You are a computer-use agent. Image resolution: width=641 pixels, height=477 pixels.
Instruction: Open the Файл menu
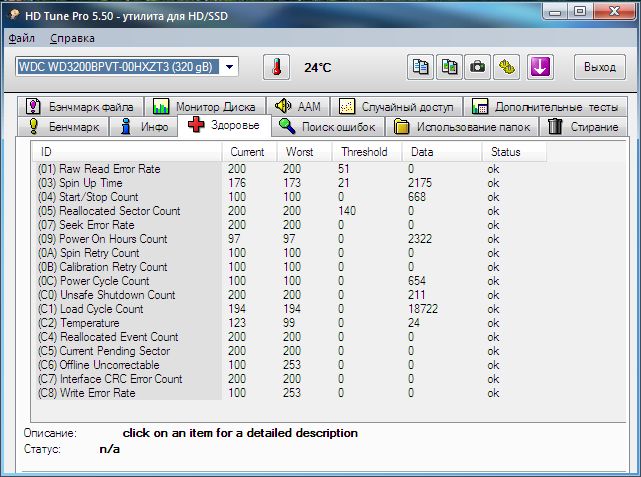[22, 38]
